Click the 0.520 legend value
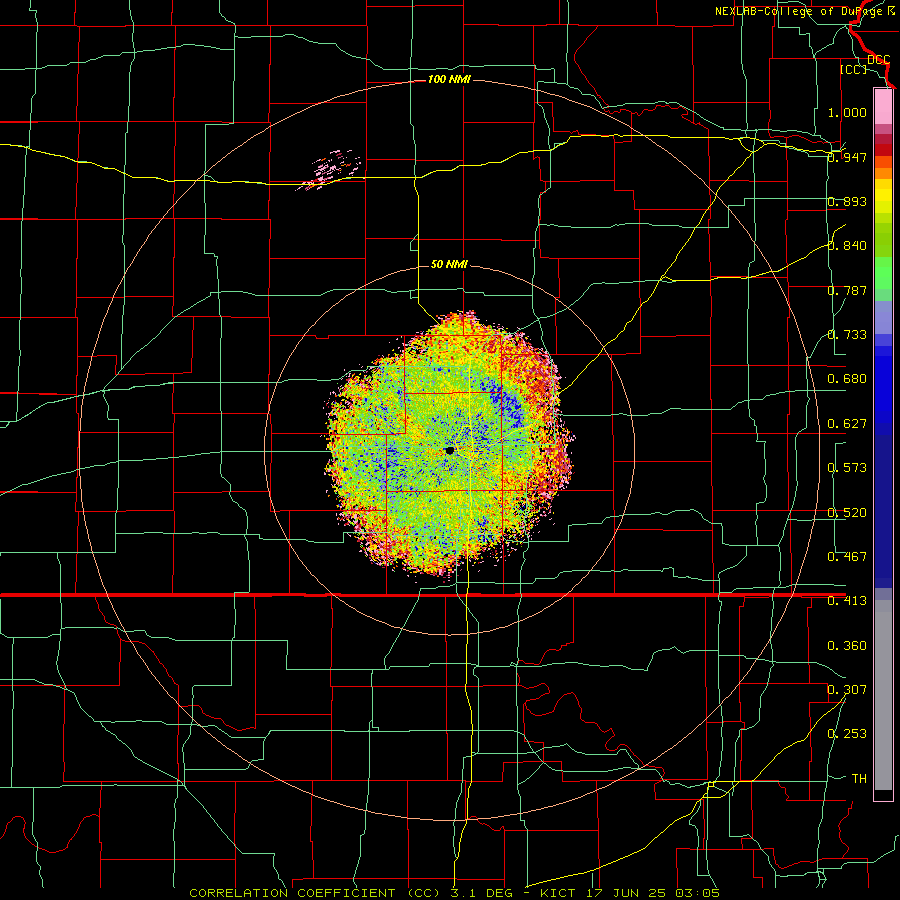Image resolution: width=900 pixels, height=900 pixels. pyautogui.click(x=847, y=513)
